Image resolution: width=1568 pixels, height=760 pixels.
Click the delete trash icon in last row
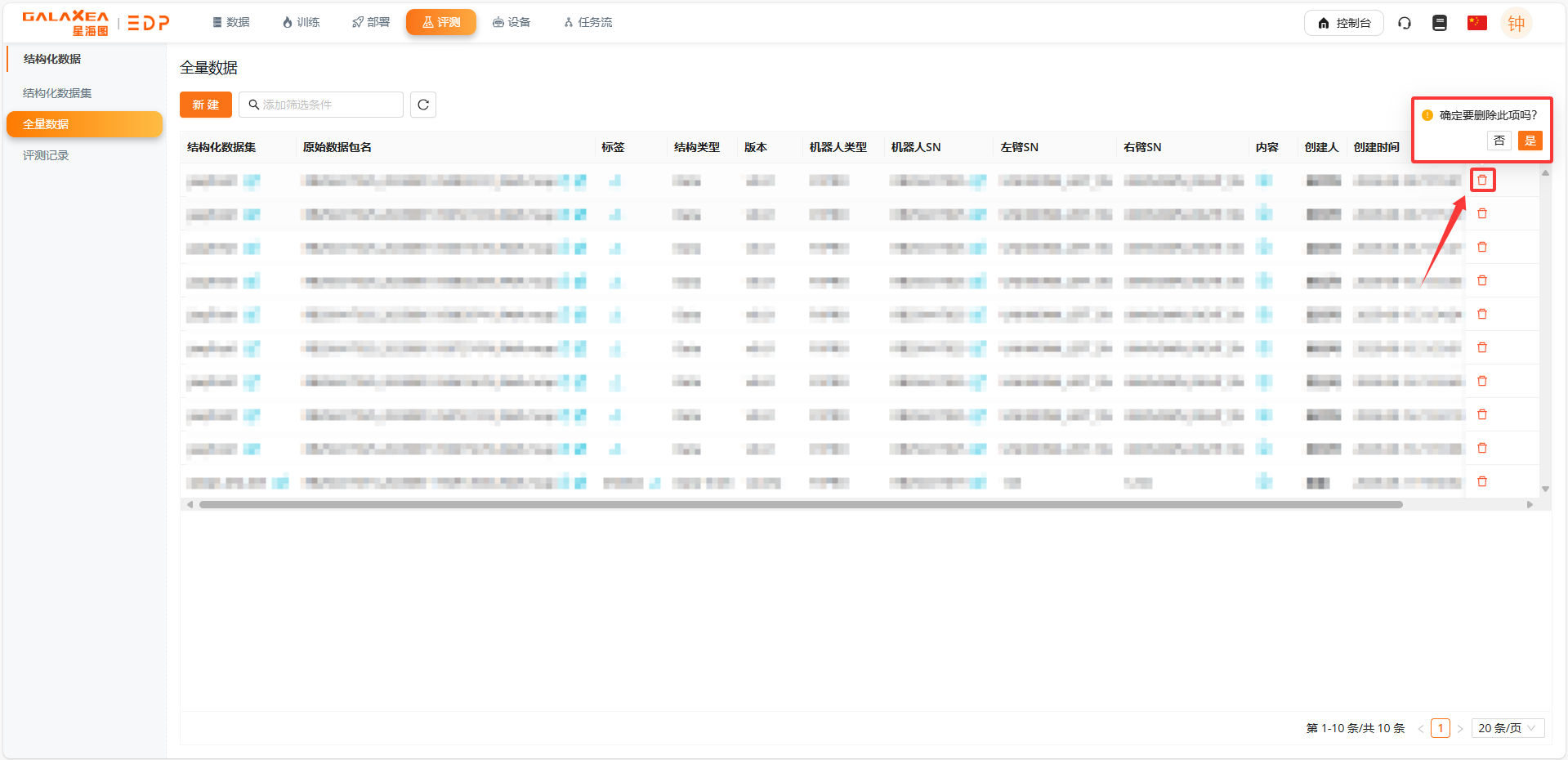(1482, 481)
